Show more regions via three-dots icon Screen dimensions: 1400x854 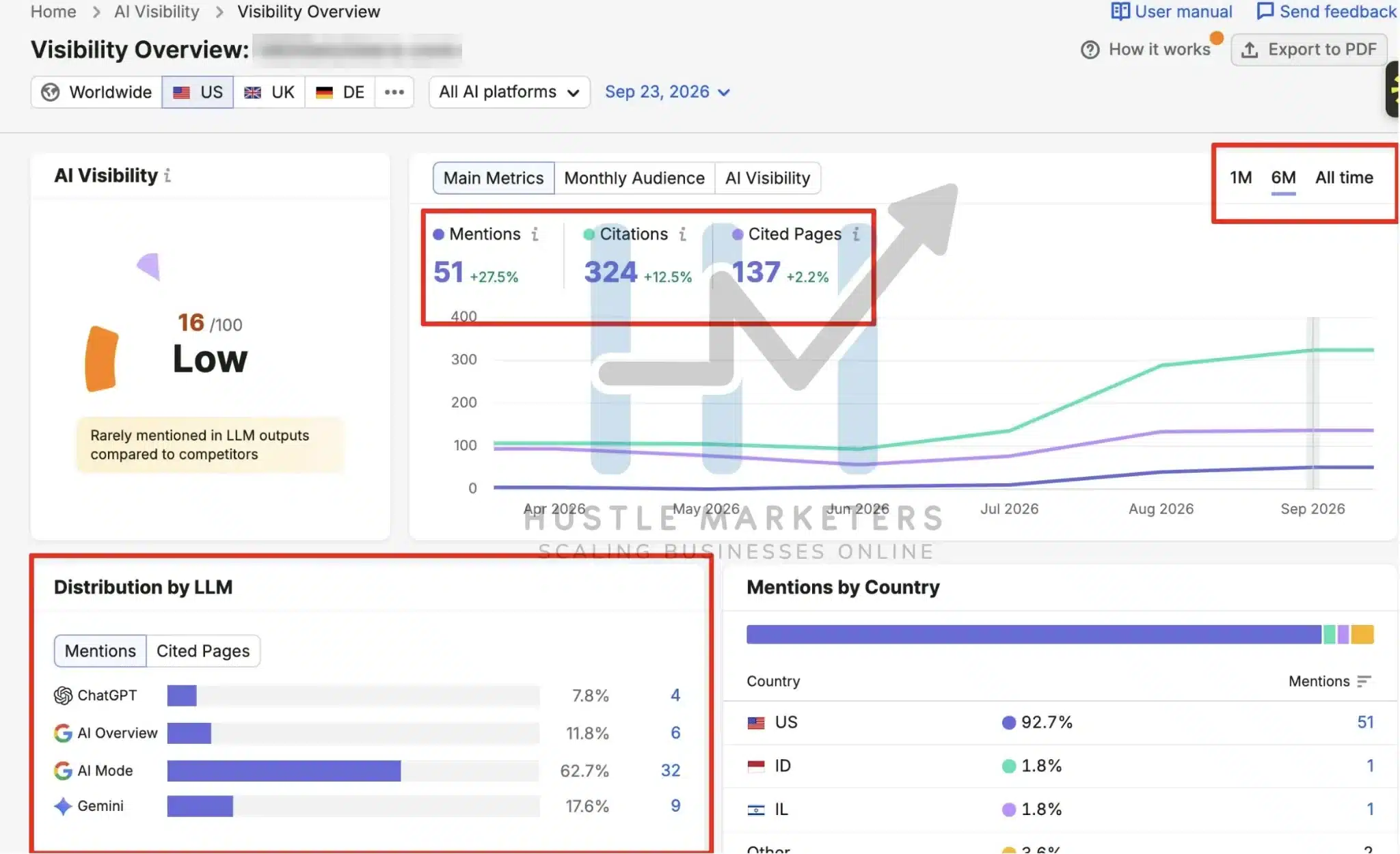click(394, 92)
